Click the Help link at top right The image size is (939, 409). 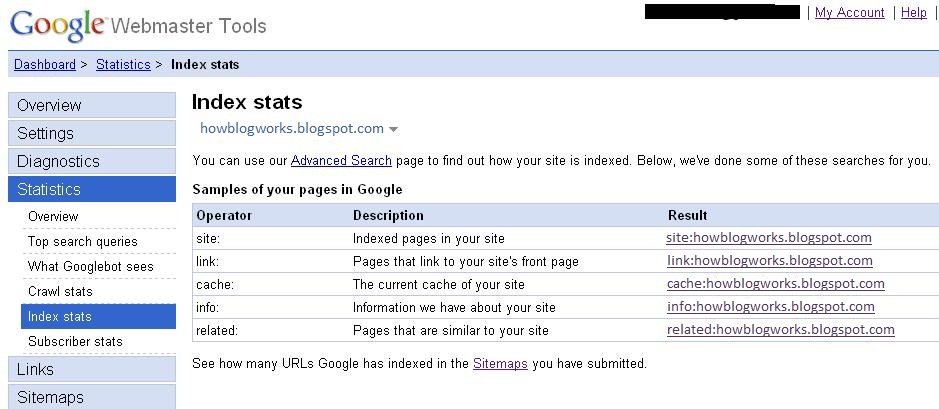(x=914, y=13)
